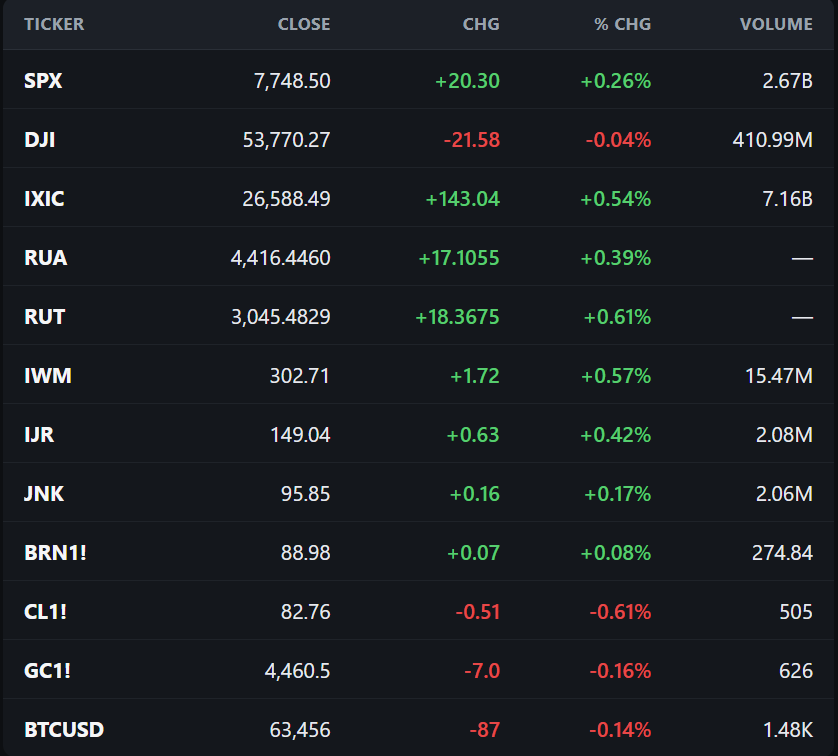Select the IJR ticker symbol
Image resolution: width=838 pixels, height=756 pixels.
[39, 435]
